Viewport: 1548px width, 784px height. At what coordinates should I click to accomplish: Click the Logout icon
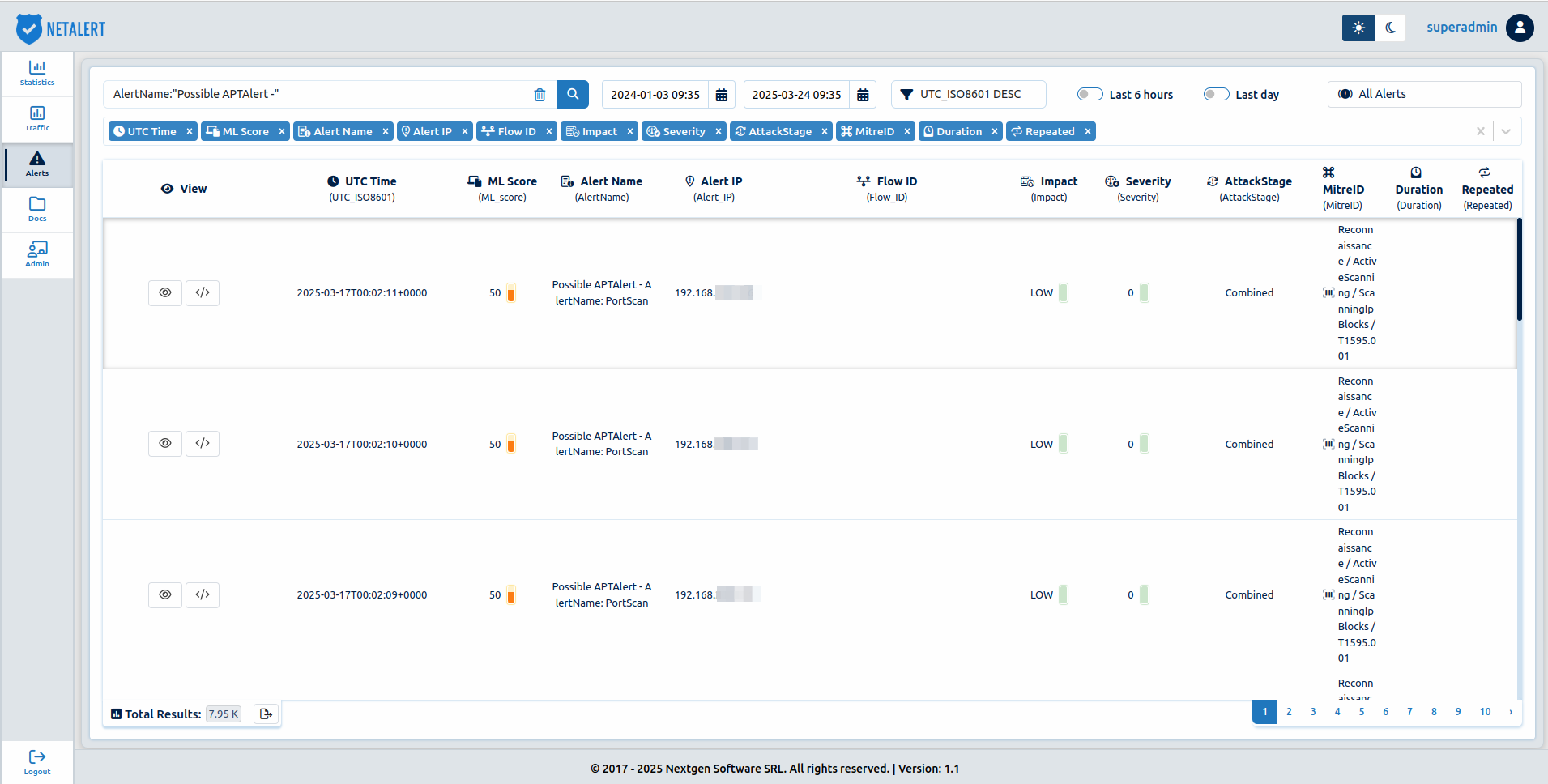pos(37,757)
